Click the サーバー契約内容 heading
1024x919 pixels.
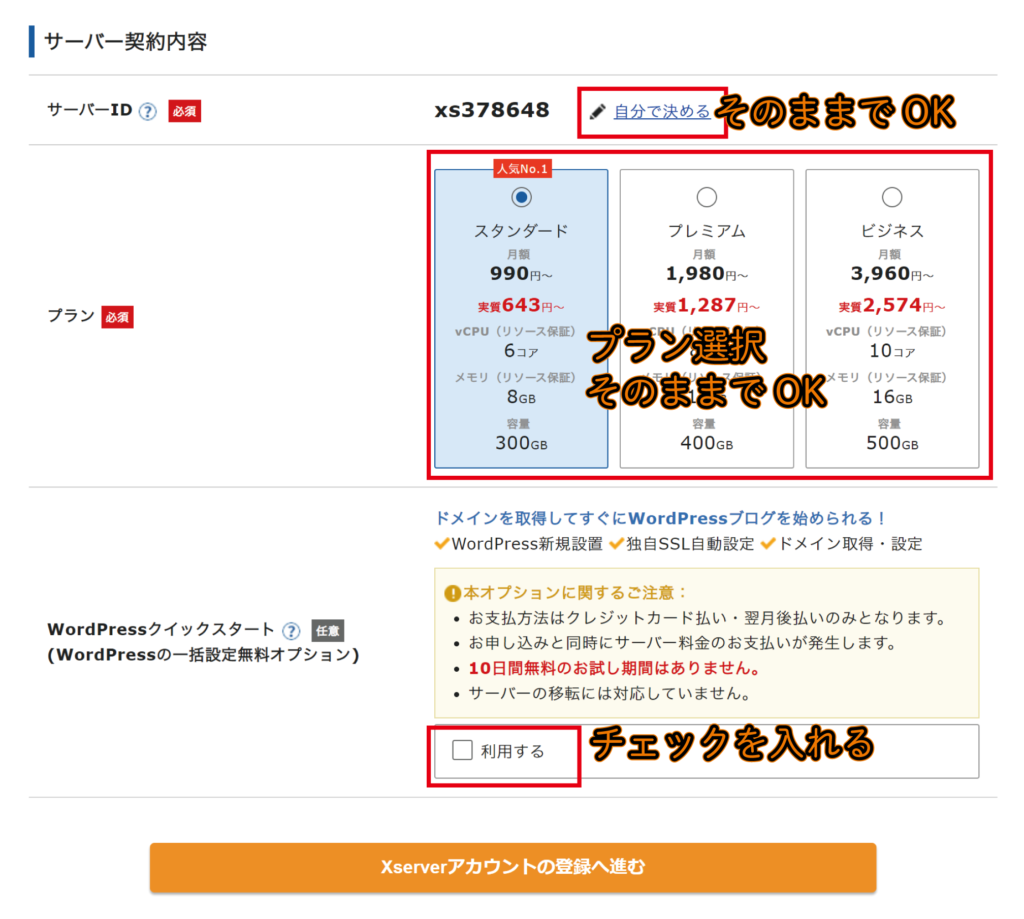pos(125,42)
